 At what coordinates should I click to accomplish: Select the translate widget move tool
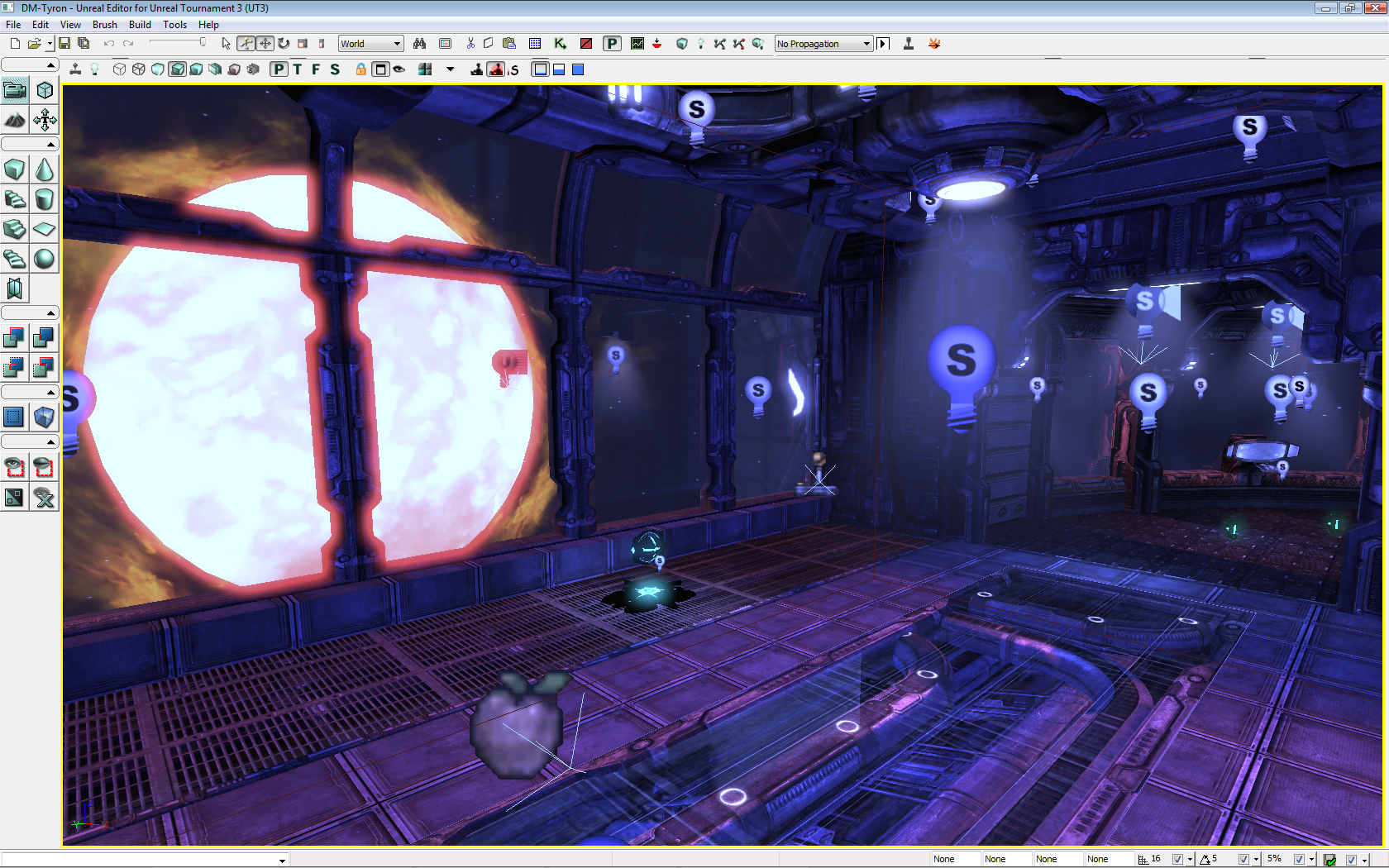tap(265, 44)
